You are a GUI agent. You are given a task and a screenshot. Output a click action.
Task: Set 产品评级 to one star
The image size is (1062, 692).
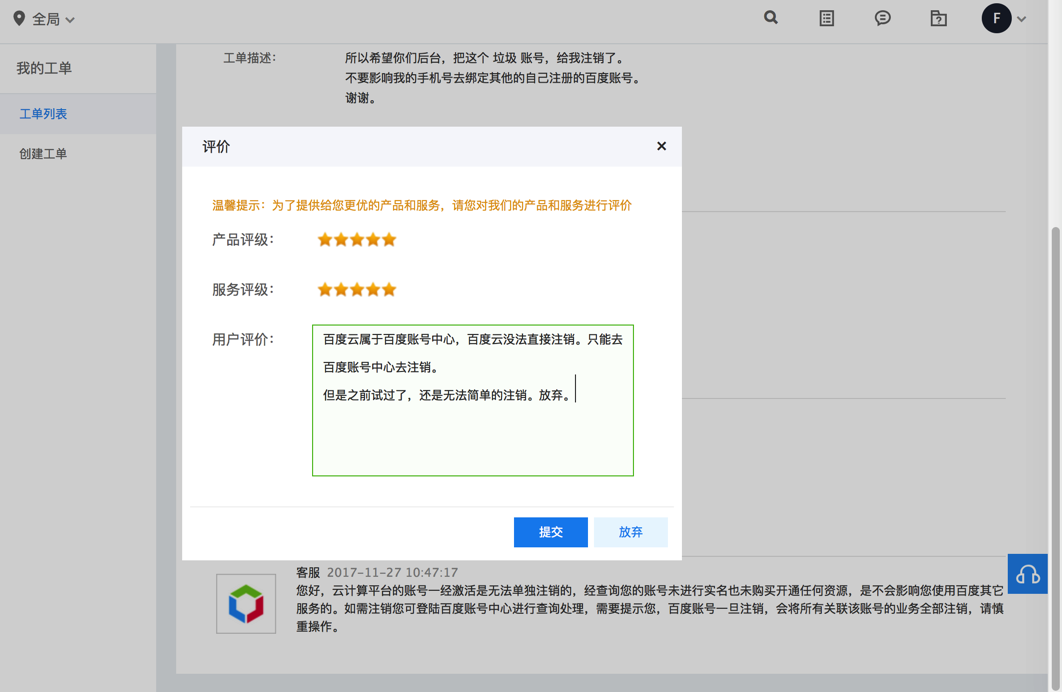point(325,240)
